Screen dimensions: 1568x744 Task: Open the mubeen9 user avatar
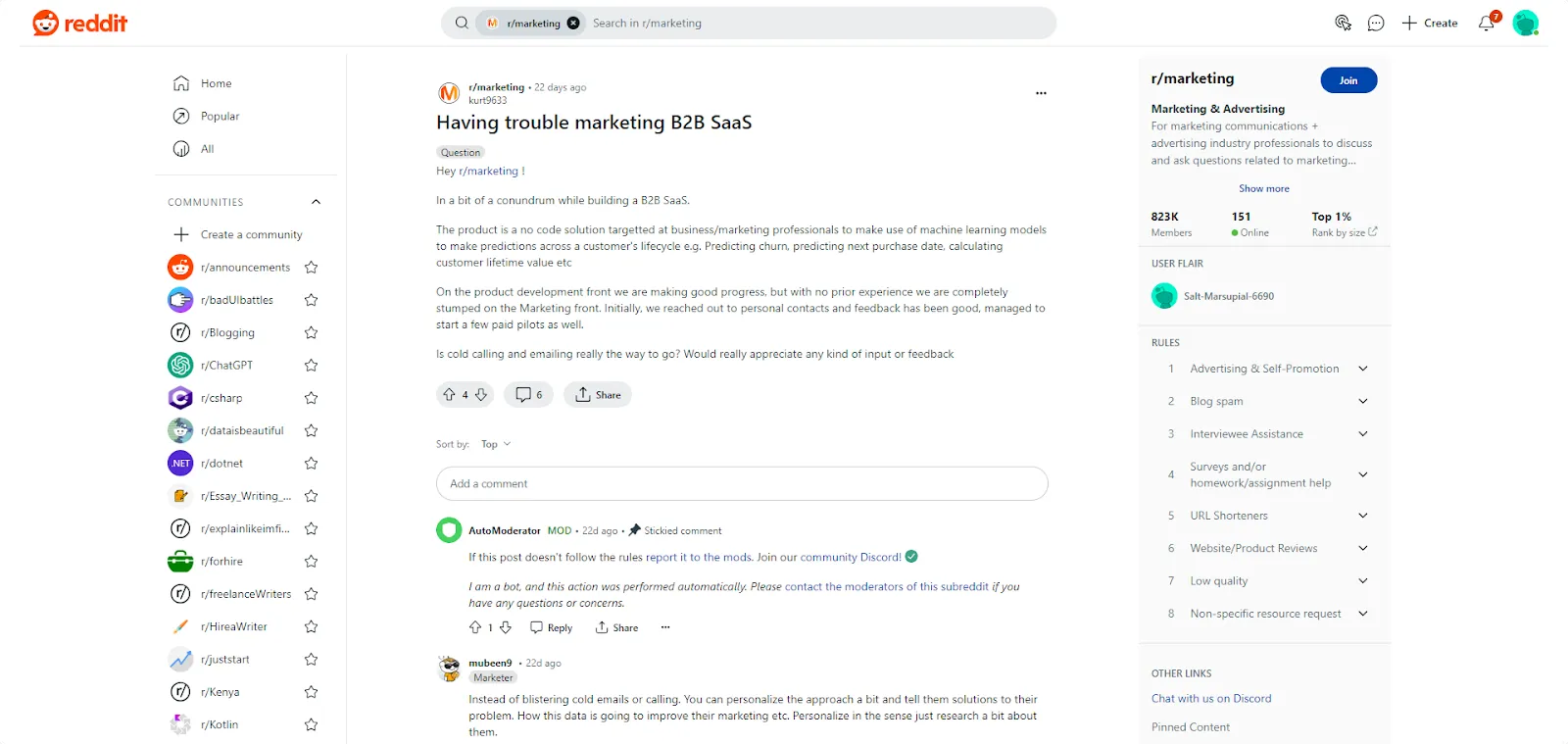pos(449,669)
